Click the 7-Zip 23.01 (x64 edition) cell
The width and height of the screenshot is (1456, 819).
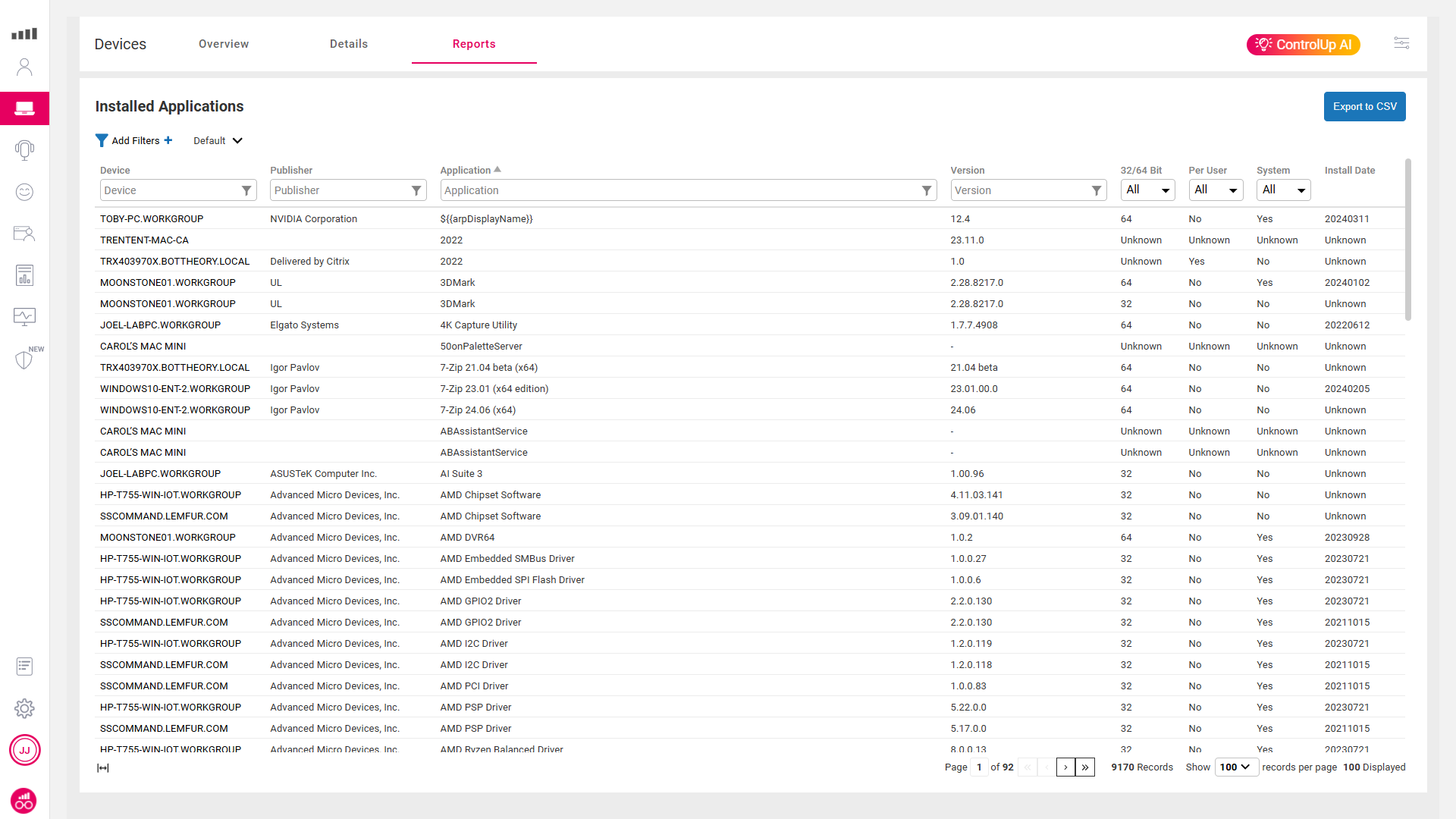(494, 388)
